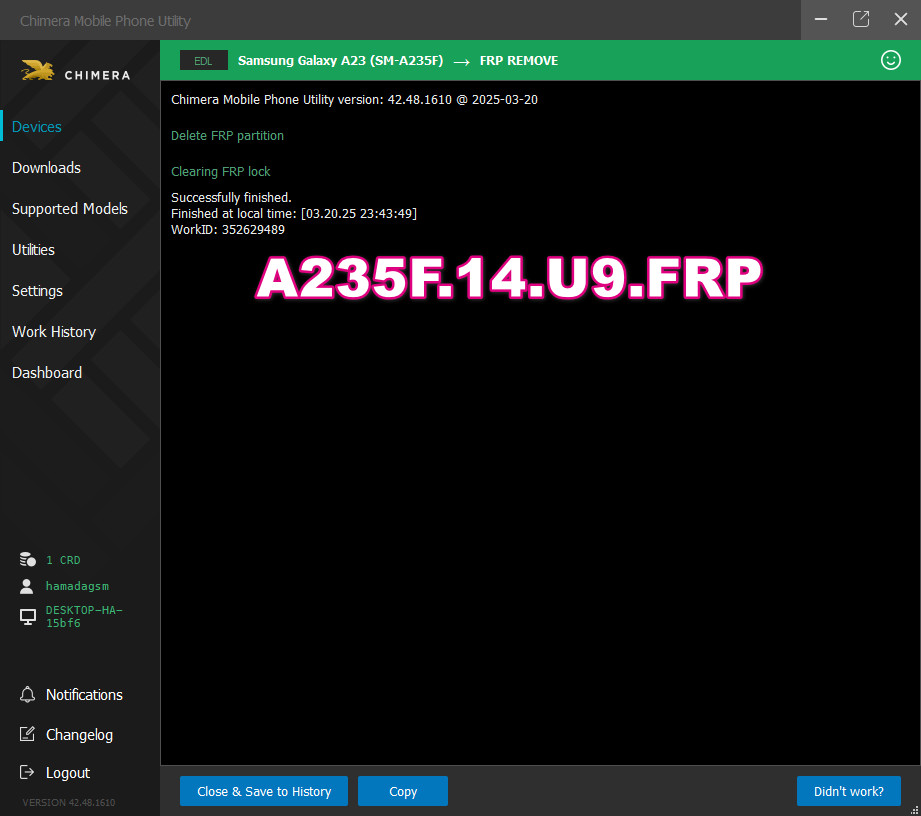The height and width of the screenshot is (816, 921).
Task: Click the Notifications bell icon
Action: click(27, 694)
